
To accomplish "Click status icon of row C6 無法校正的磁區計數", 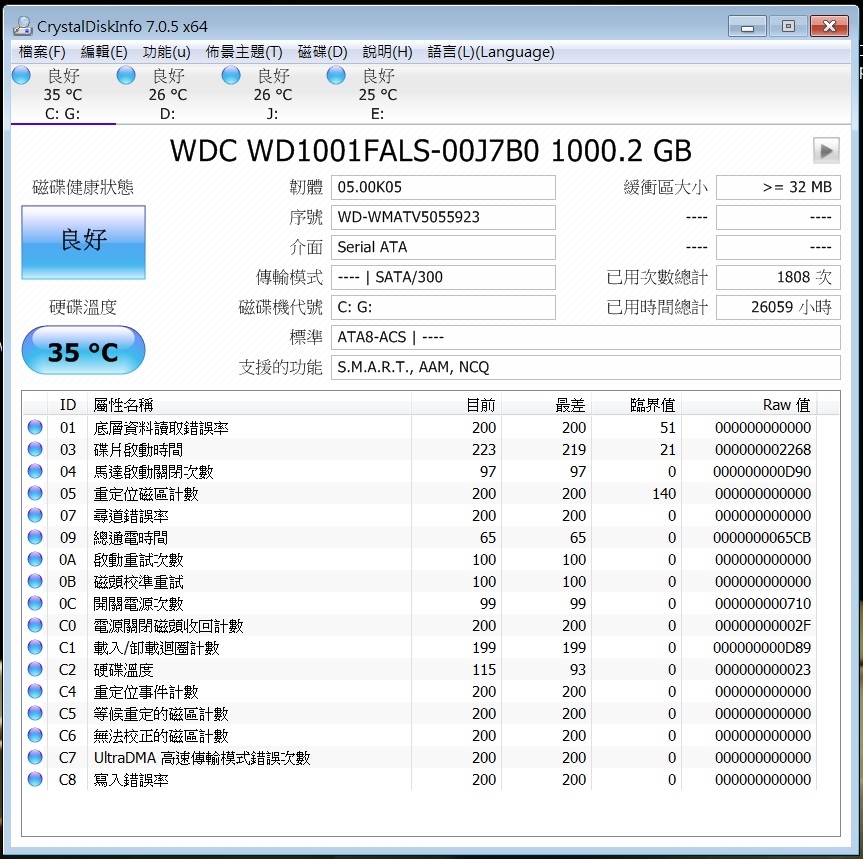I will [x=35, y=735].
